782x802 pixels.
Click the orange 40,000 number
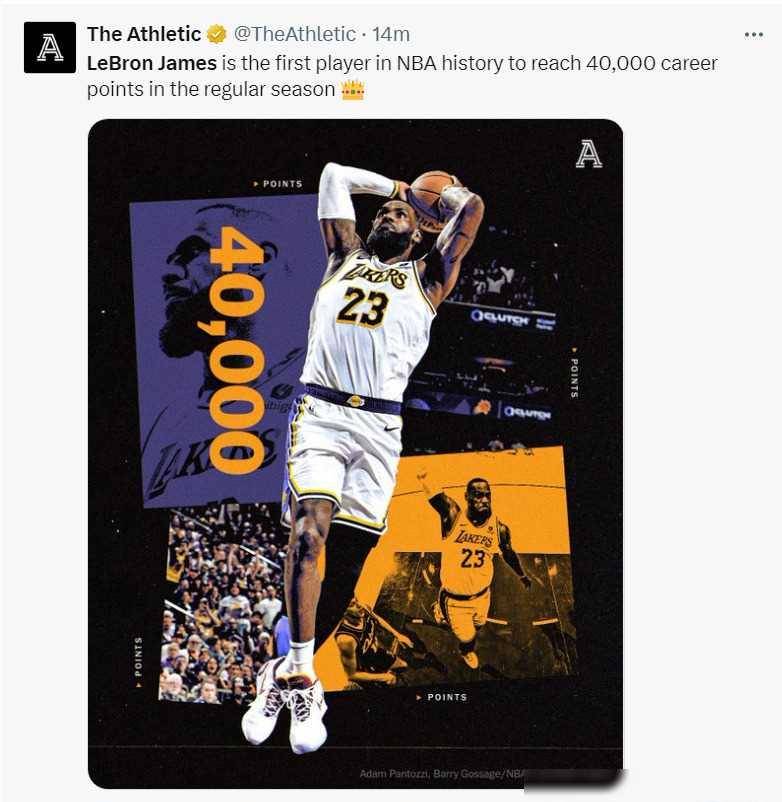pyautogui.click(x=238, y=350)
